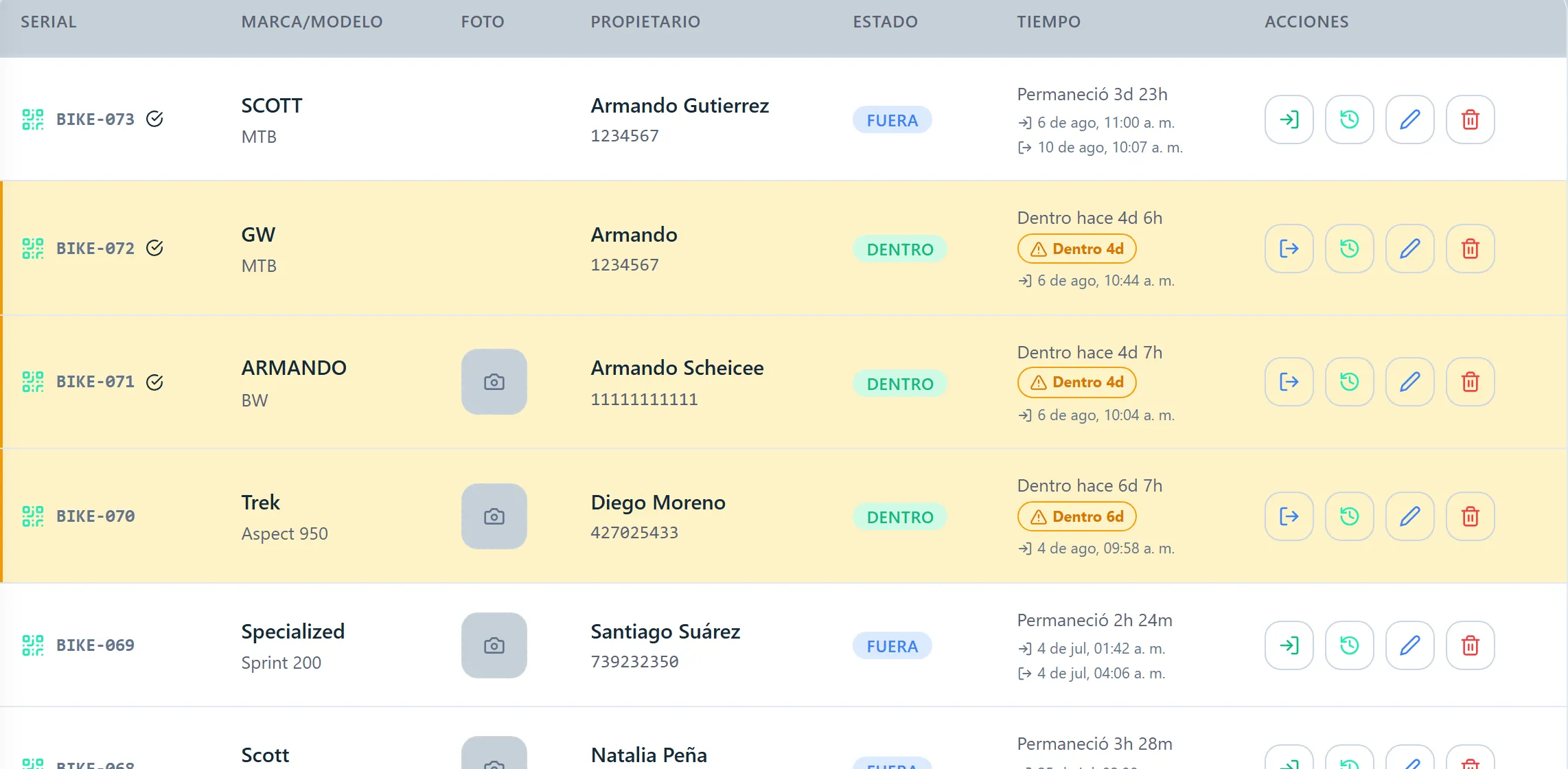
Task: Register entry for BIKE-073
Action: pyautogui.click(x=1289, y=119)
